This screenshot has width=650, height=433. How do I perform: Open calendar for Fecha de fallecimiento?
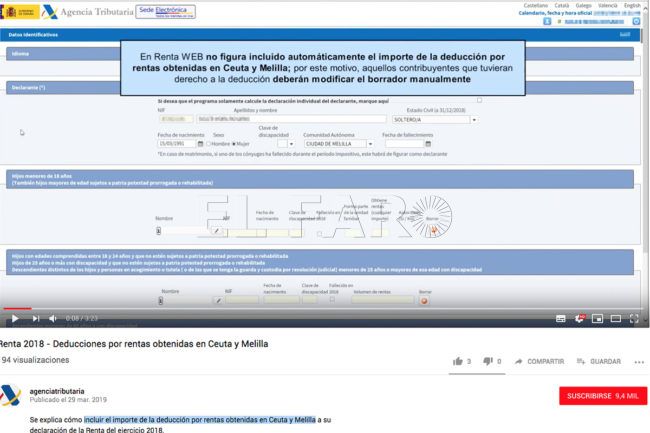[428, 144]
